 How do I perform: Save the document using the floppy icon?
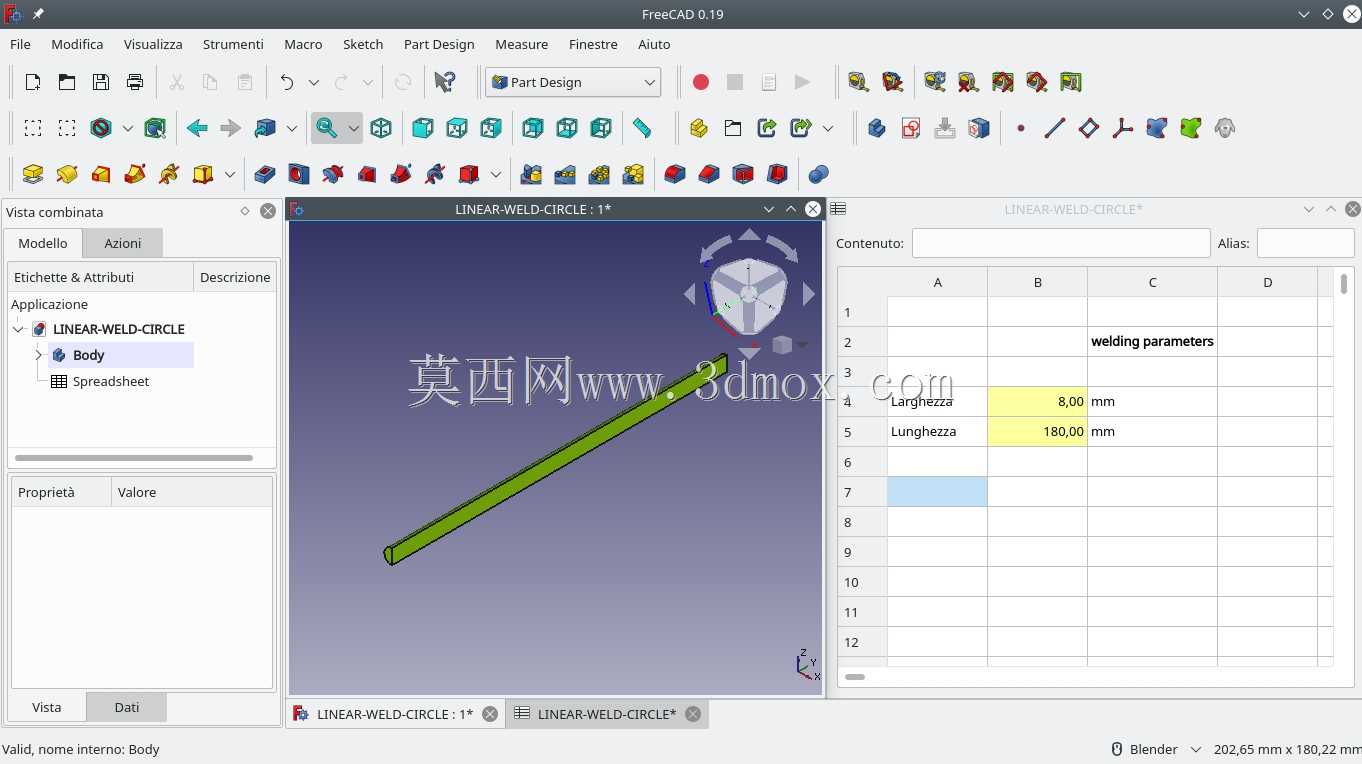click(x=101, y=82)
